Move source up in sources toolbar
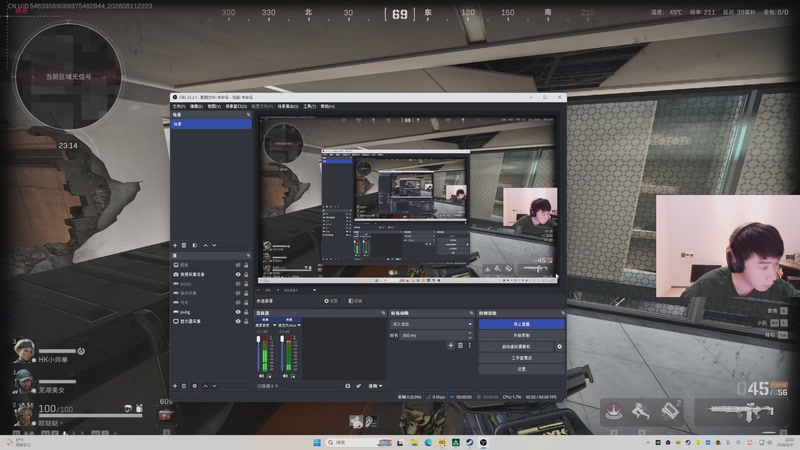 206,386
